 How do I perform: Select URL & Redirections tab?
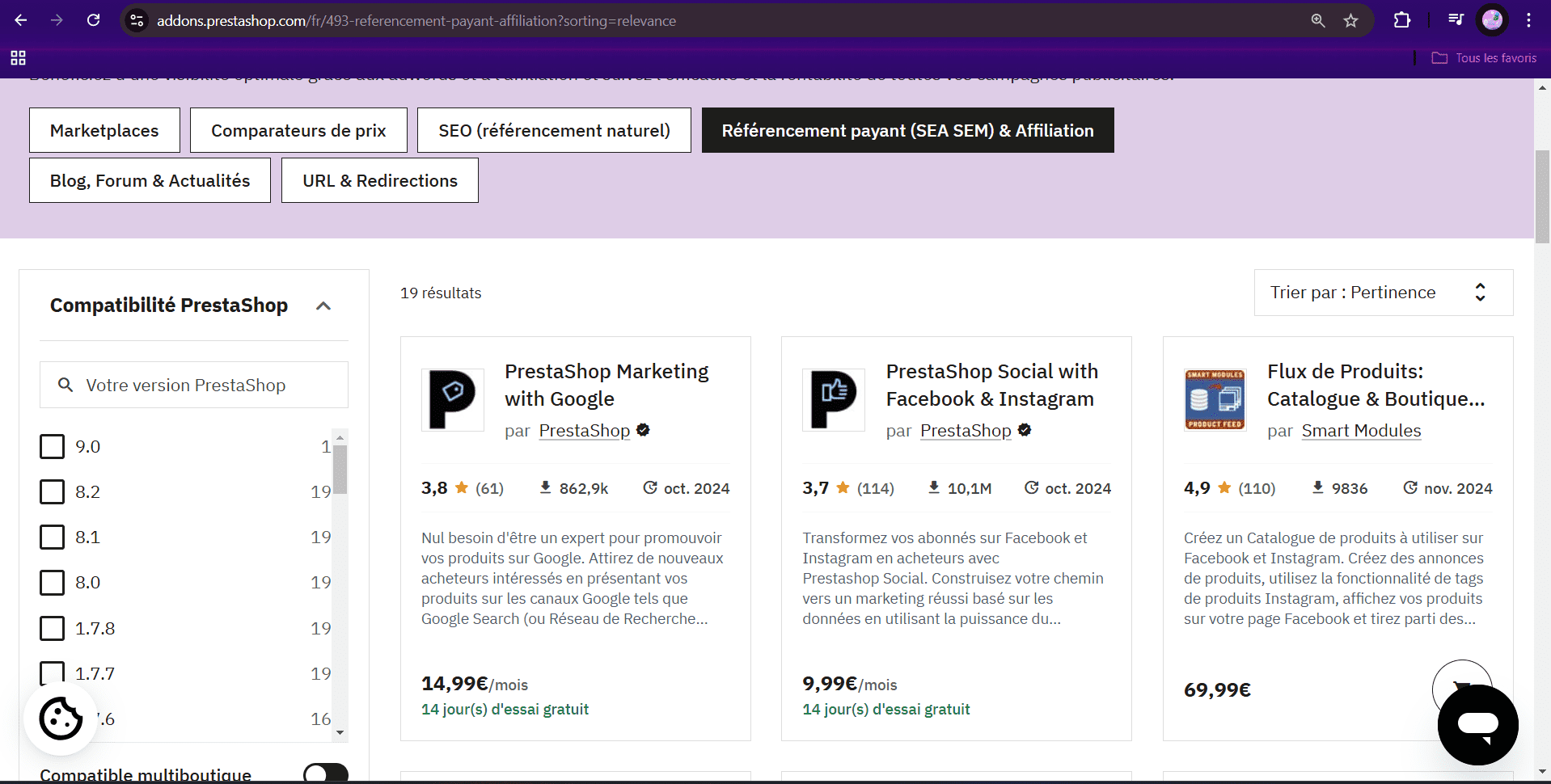coord(380,180)
